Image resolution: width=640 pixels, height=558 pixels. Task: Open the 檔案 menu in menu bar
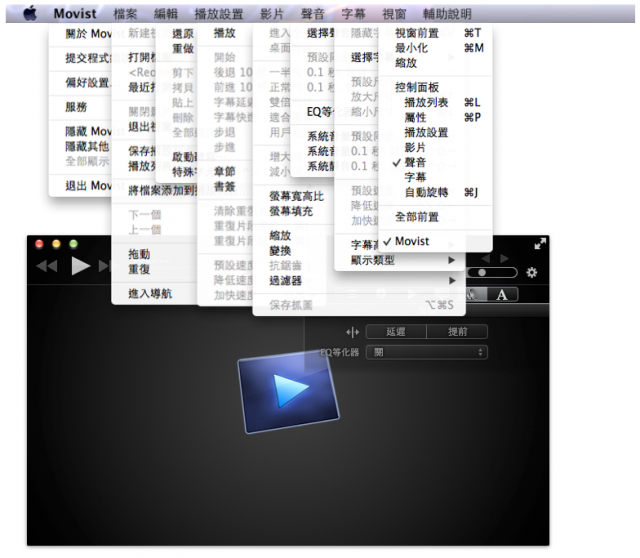click(125, 14)
